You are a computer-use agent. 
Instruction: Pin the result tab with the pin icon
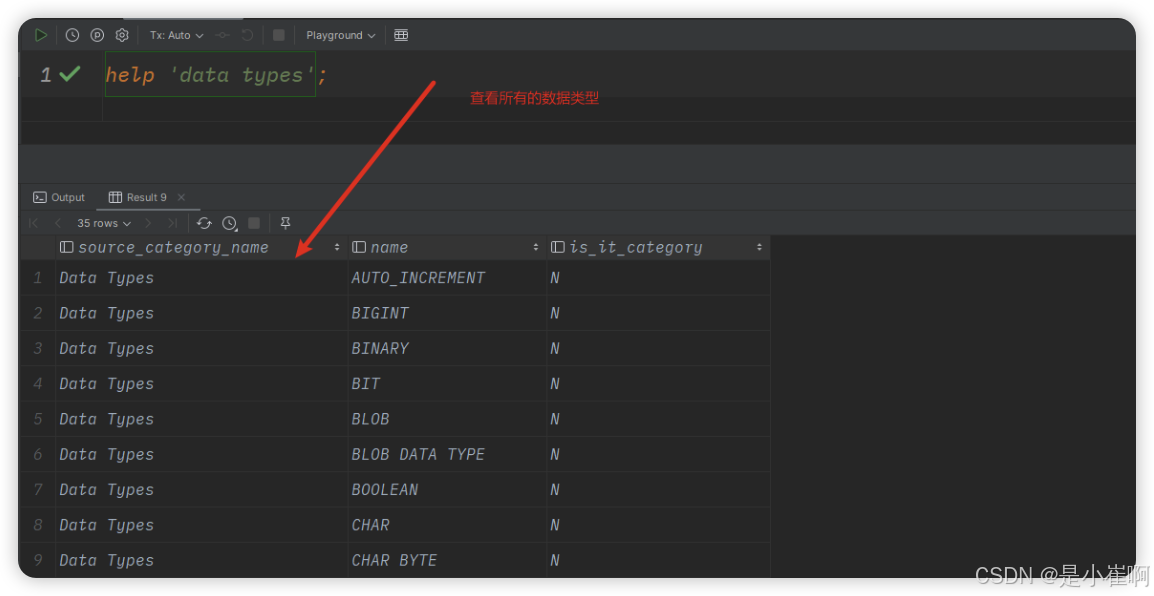pyautogui.click(x=286, y=223)
